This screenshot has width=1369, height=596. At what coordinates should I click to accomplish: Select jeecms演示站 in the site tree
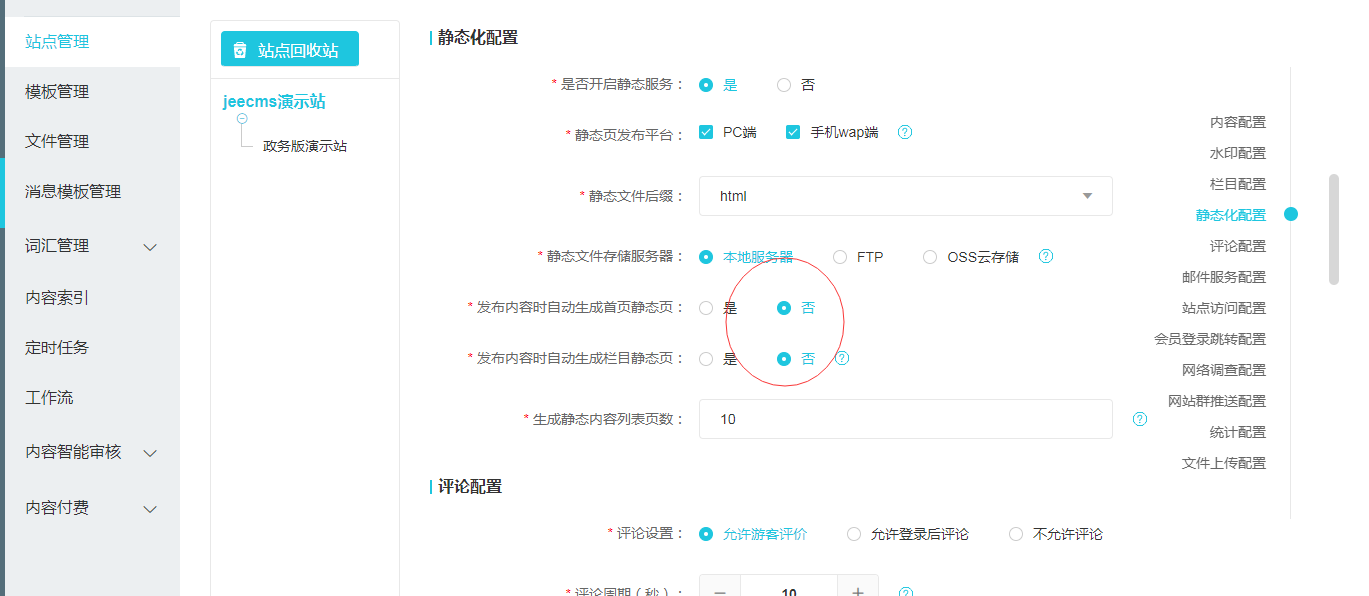click(x=274, y=102)
